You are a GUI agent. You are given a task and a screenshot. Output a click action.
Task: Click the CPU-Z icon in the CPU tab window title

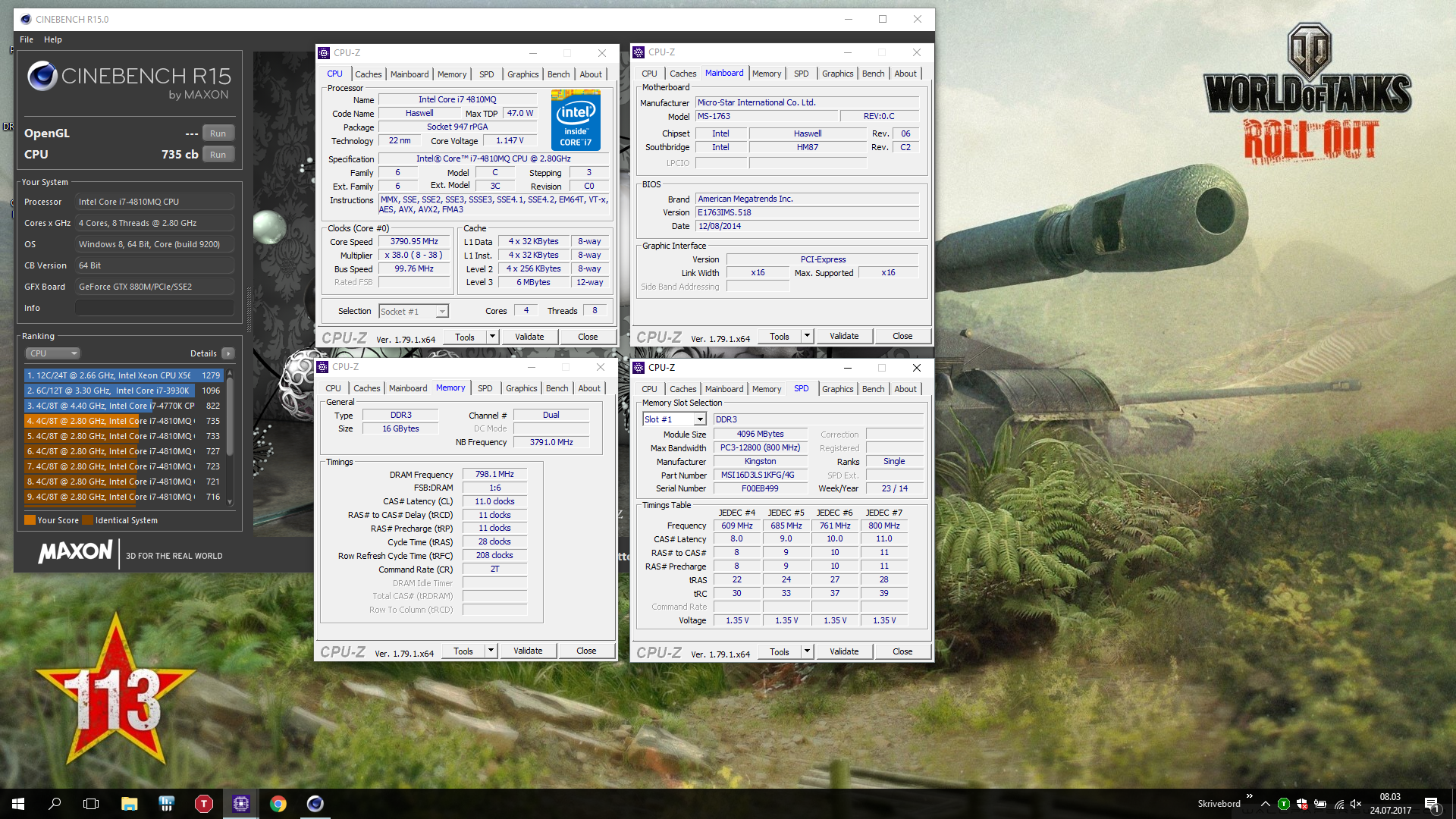(324, 53)
